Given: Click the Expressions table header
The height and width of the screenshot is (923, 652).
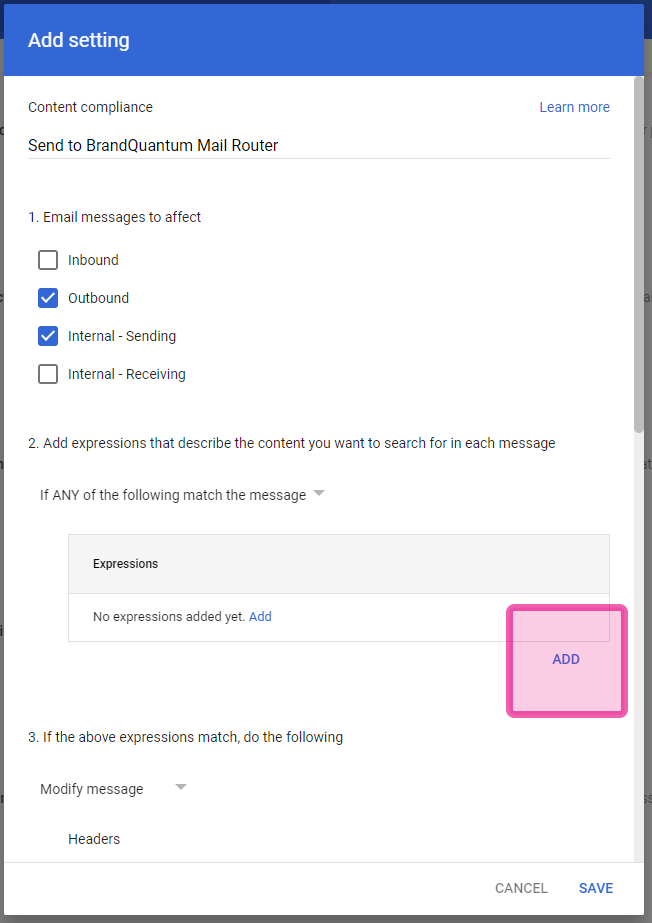Looking at the screenshot, I should coord(339,563).
